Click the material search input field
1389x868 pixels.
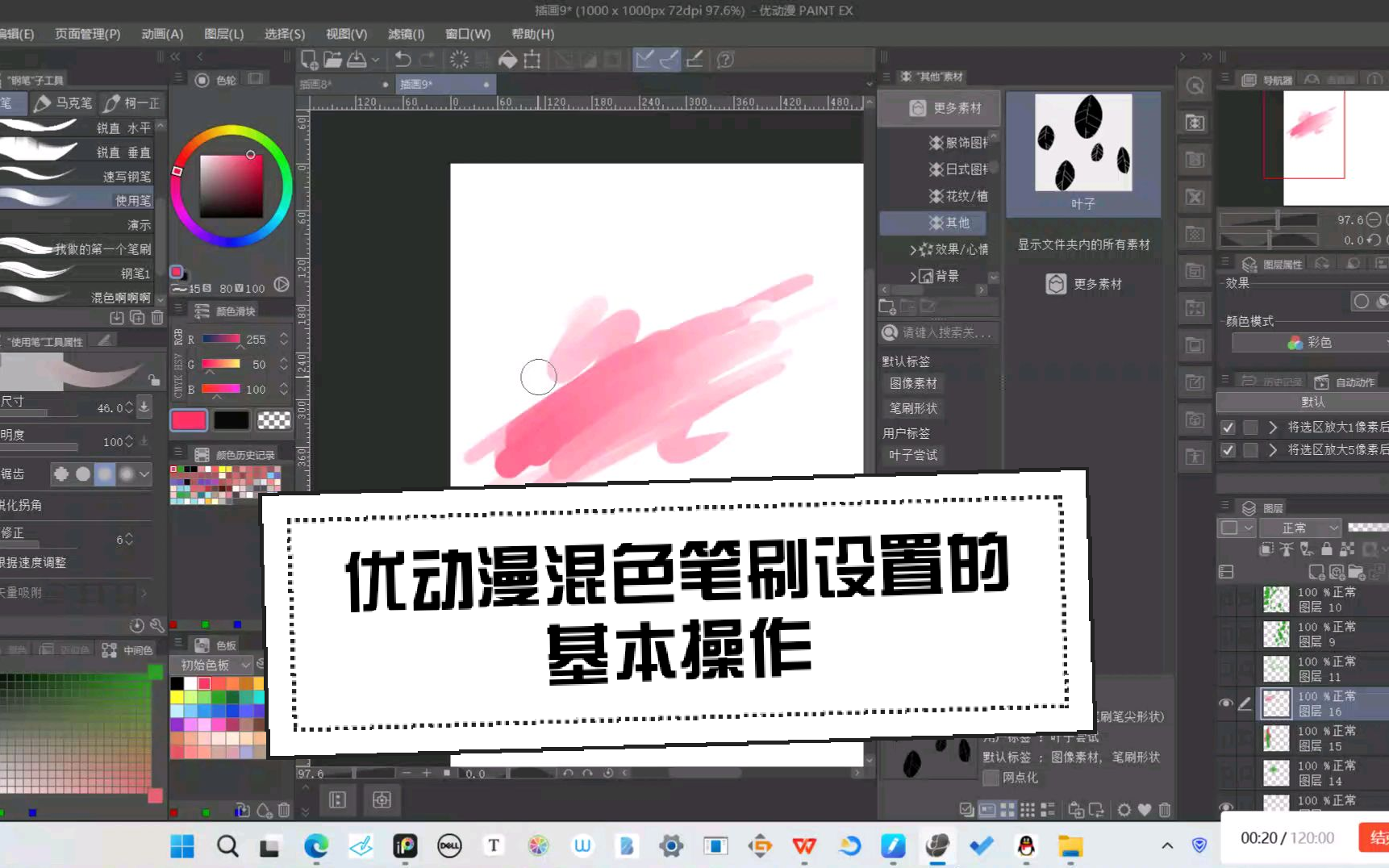(x=945, y=332)
